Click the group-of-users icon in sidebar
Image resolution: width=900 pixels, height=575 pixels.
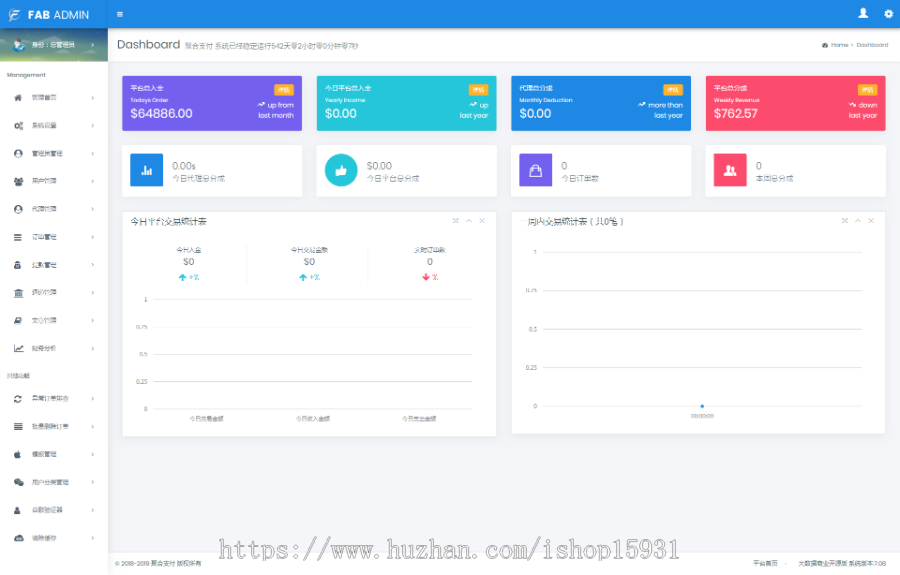tap(18, 181)
